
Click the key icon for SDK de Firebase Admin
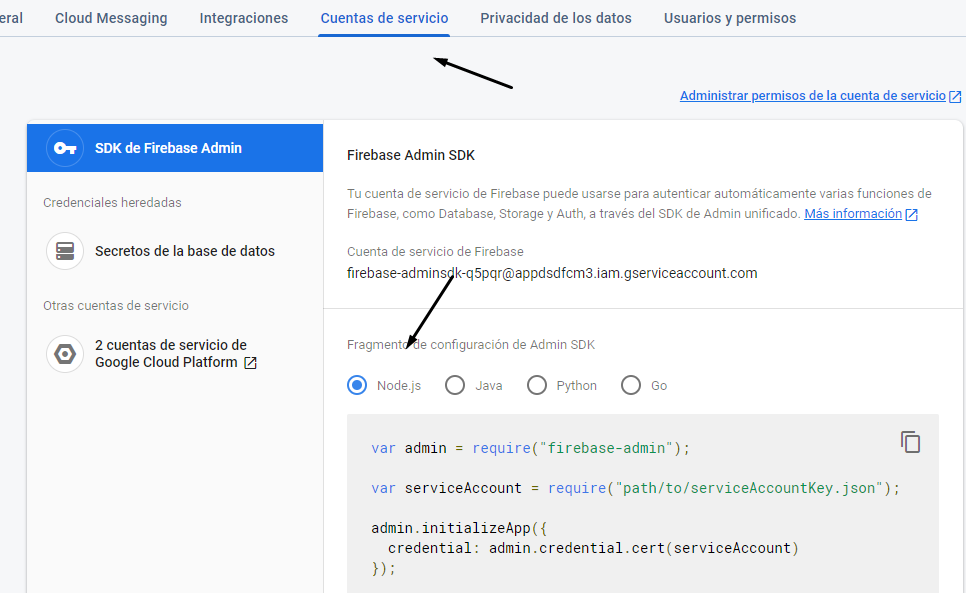click(x=65, y=148)
